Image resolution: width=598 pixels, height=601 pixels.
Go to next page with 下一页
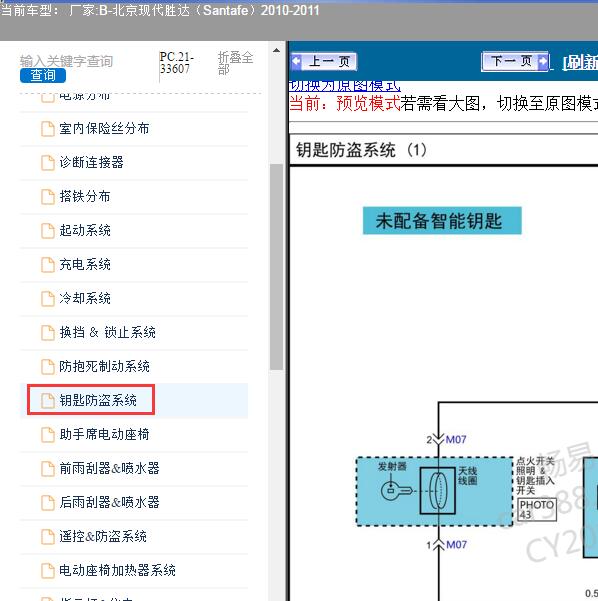[x=515, y=61]
